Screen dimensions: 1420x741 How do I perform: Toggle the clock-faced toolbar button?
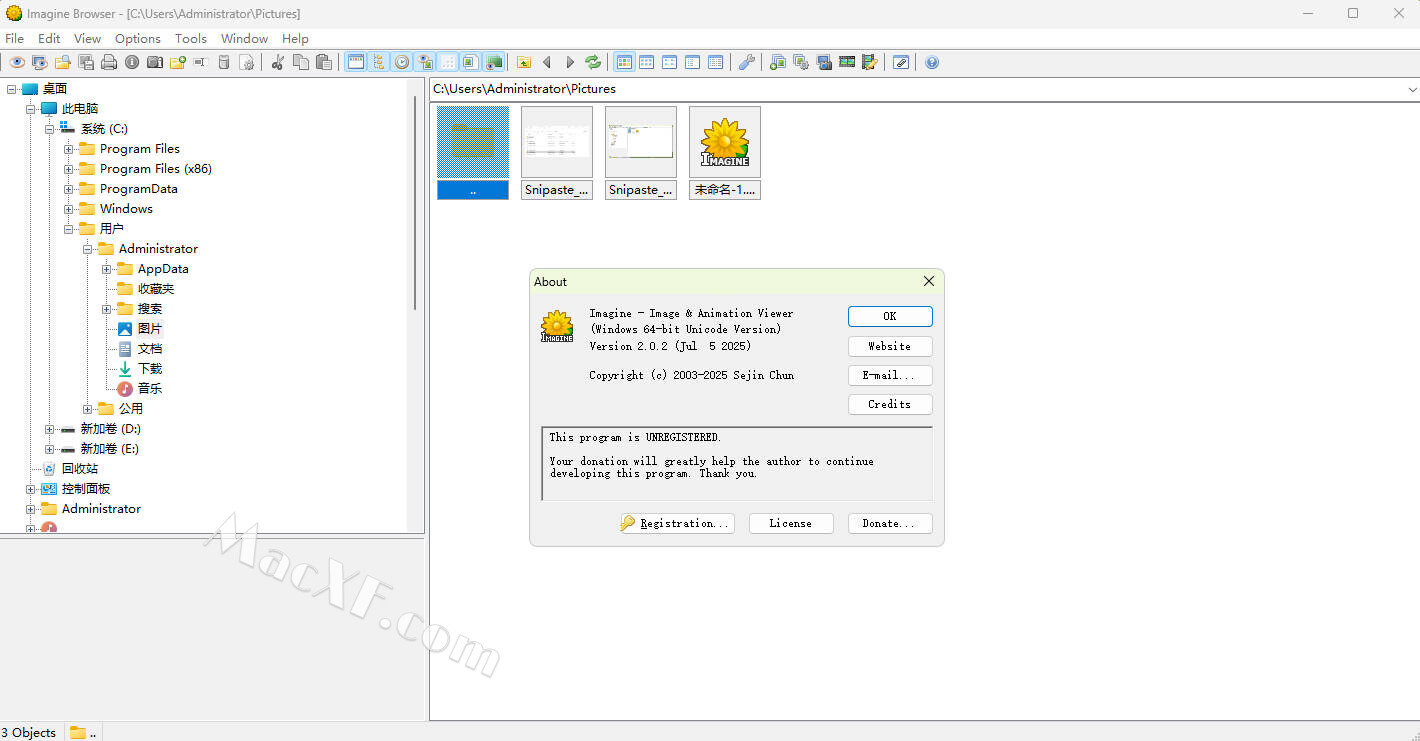click(402, 62)
